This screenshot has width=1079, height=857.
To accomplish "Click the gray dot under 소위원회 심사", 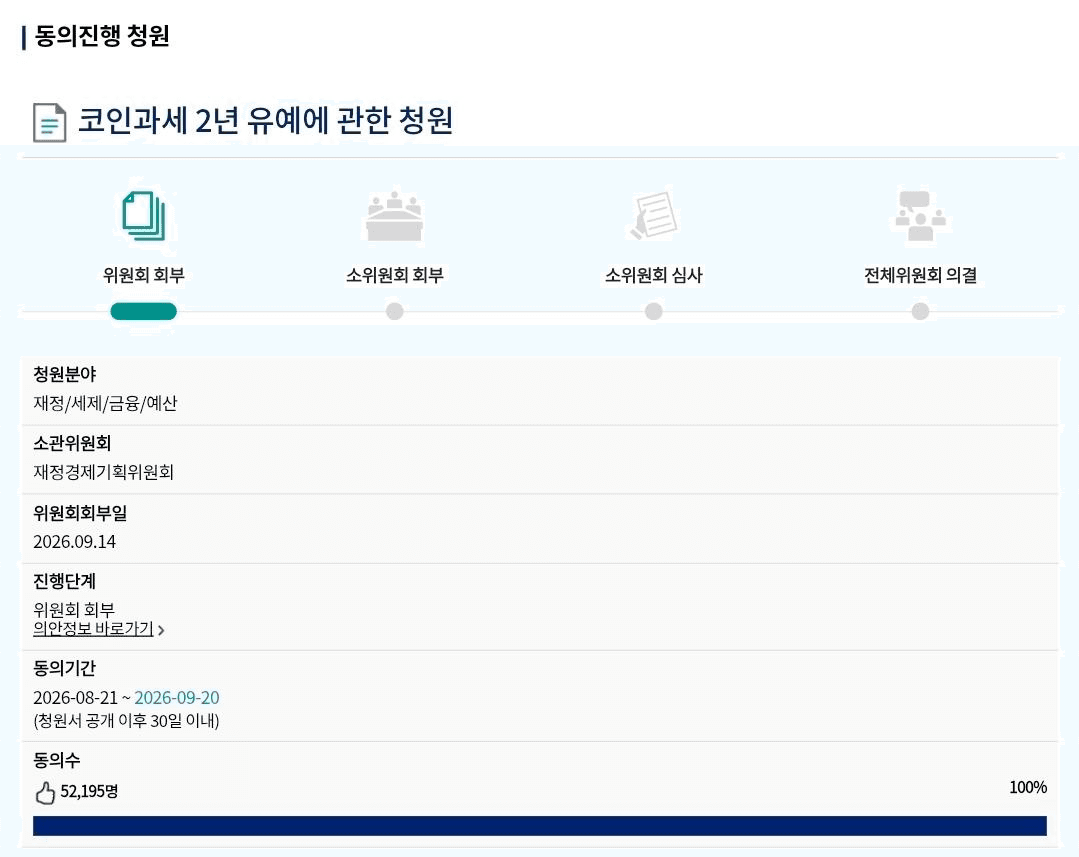I will click(654, 311).
